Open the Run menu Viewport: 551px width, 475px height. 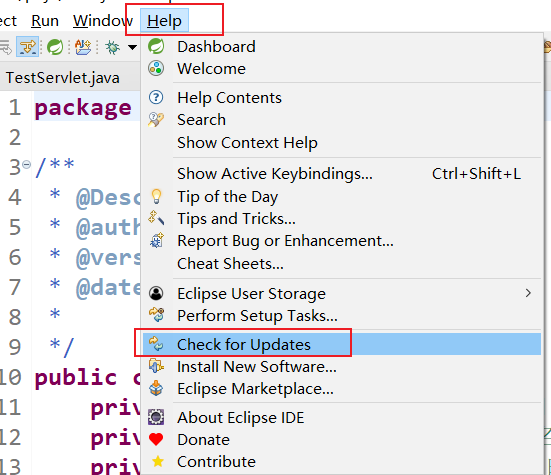(x=45, y=21)
